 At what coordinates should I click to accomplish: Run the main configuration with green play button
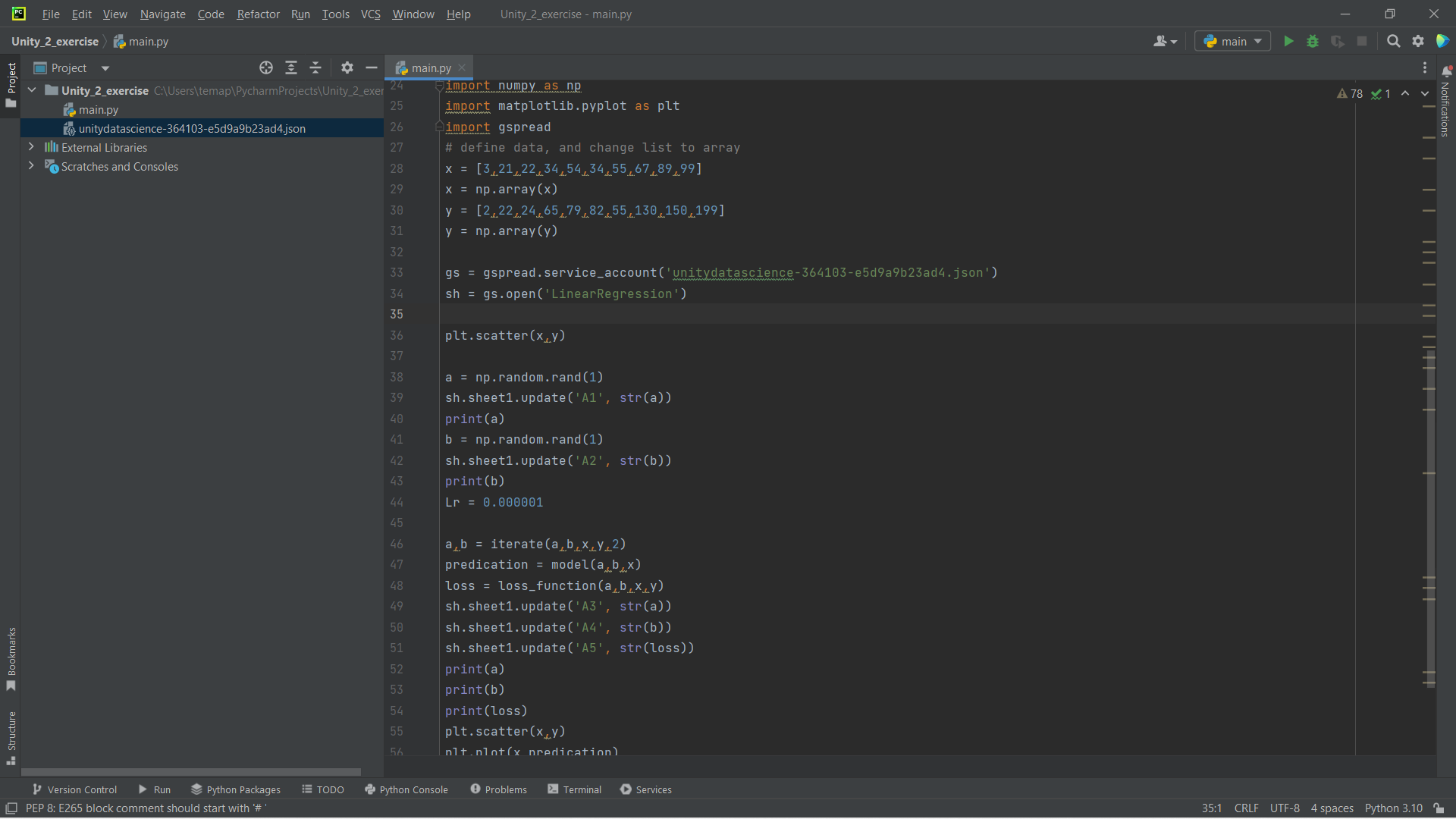point(1288,42)
